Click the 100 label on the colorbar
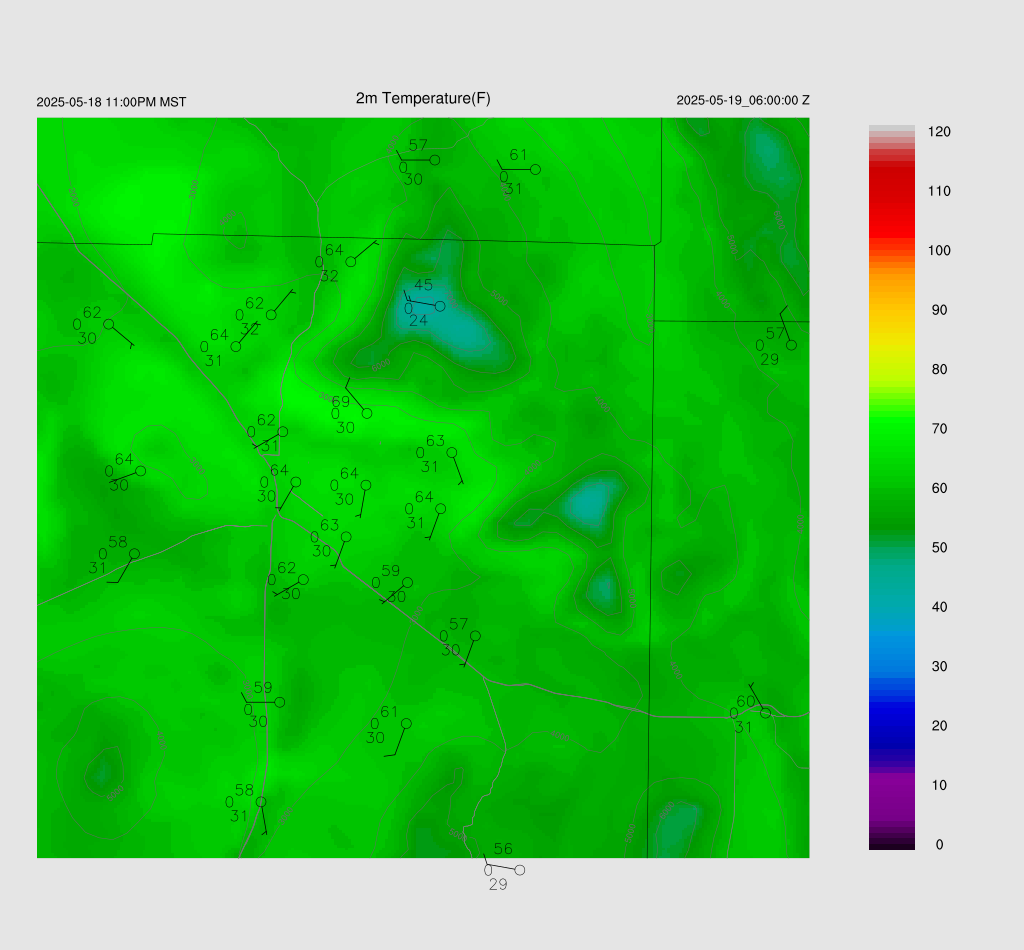This screenshot has width=1024, height=950. [939, 251]
